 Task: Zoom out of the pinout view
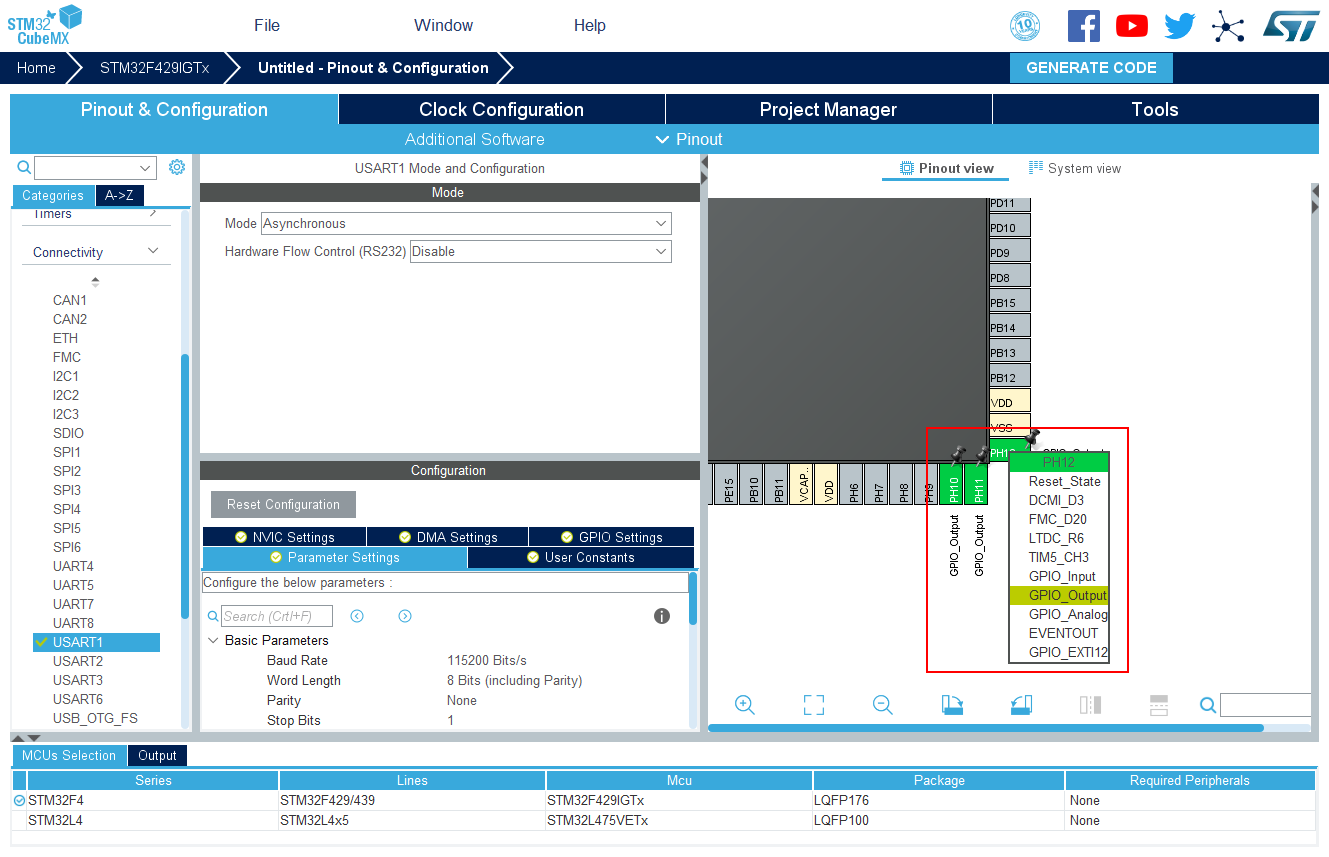(883, 705)
